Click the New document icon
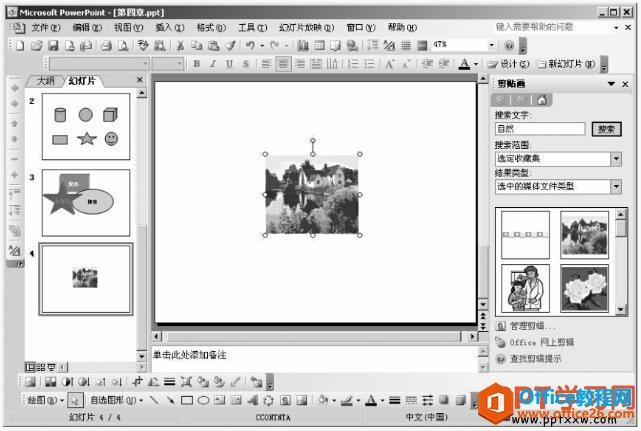 click(20, 45)
